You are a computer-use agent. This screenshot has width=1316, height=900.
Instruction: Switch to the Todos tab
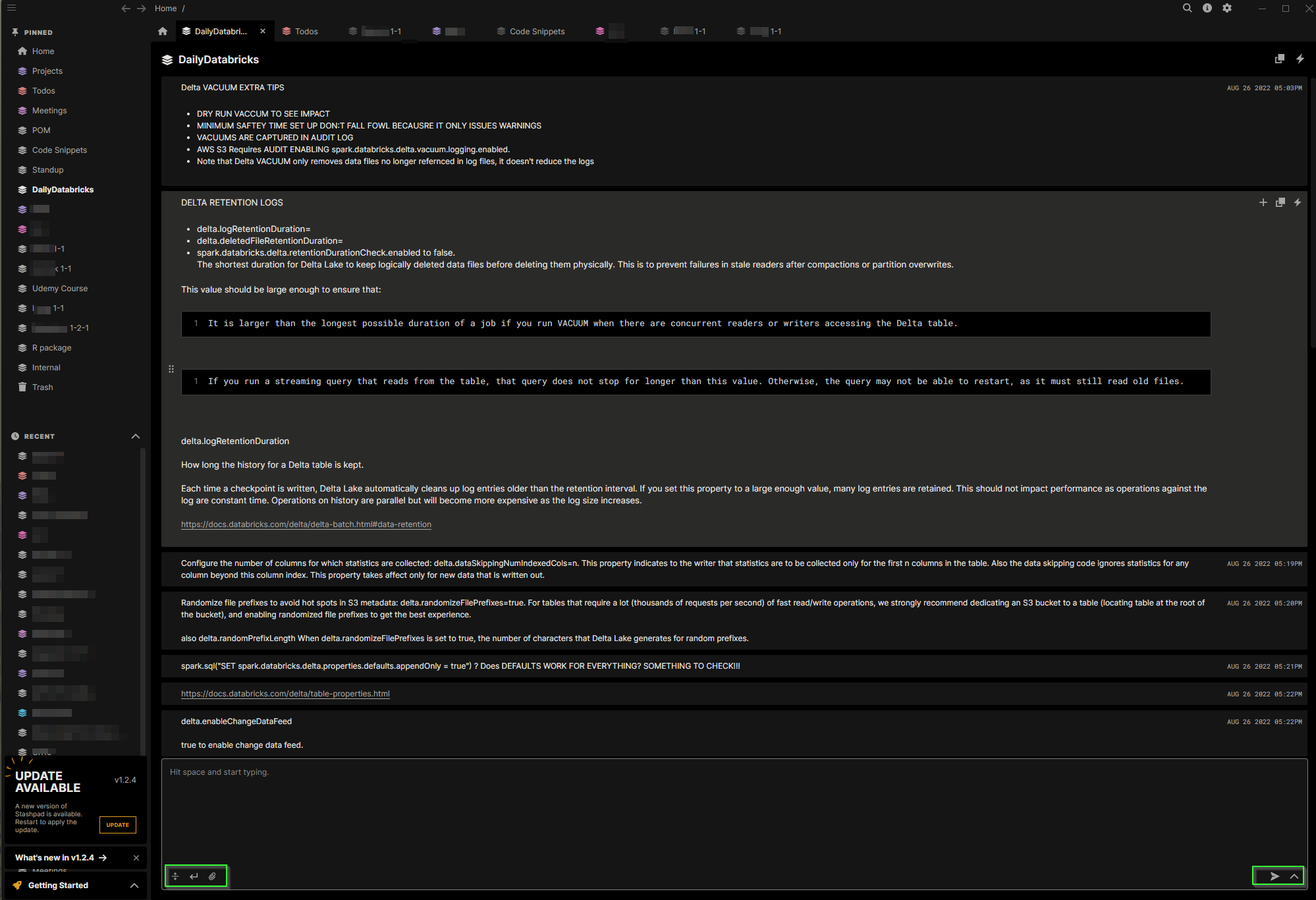(300, 31)
